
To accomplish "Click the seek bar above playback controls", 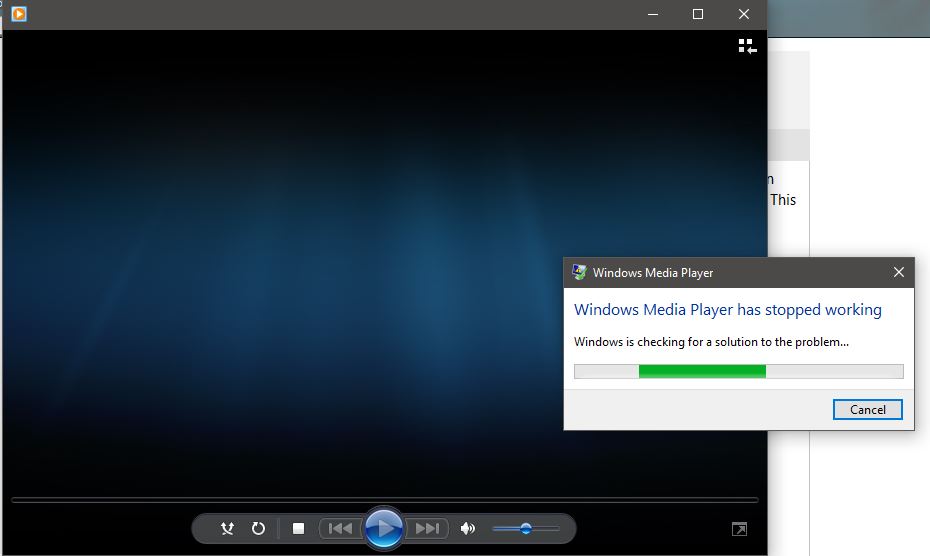I will click(x=384, y=500).
